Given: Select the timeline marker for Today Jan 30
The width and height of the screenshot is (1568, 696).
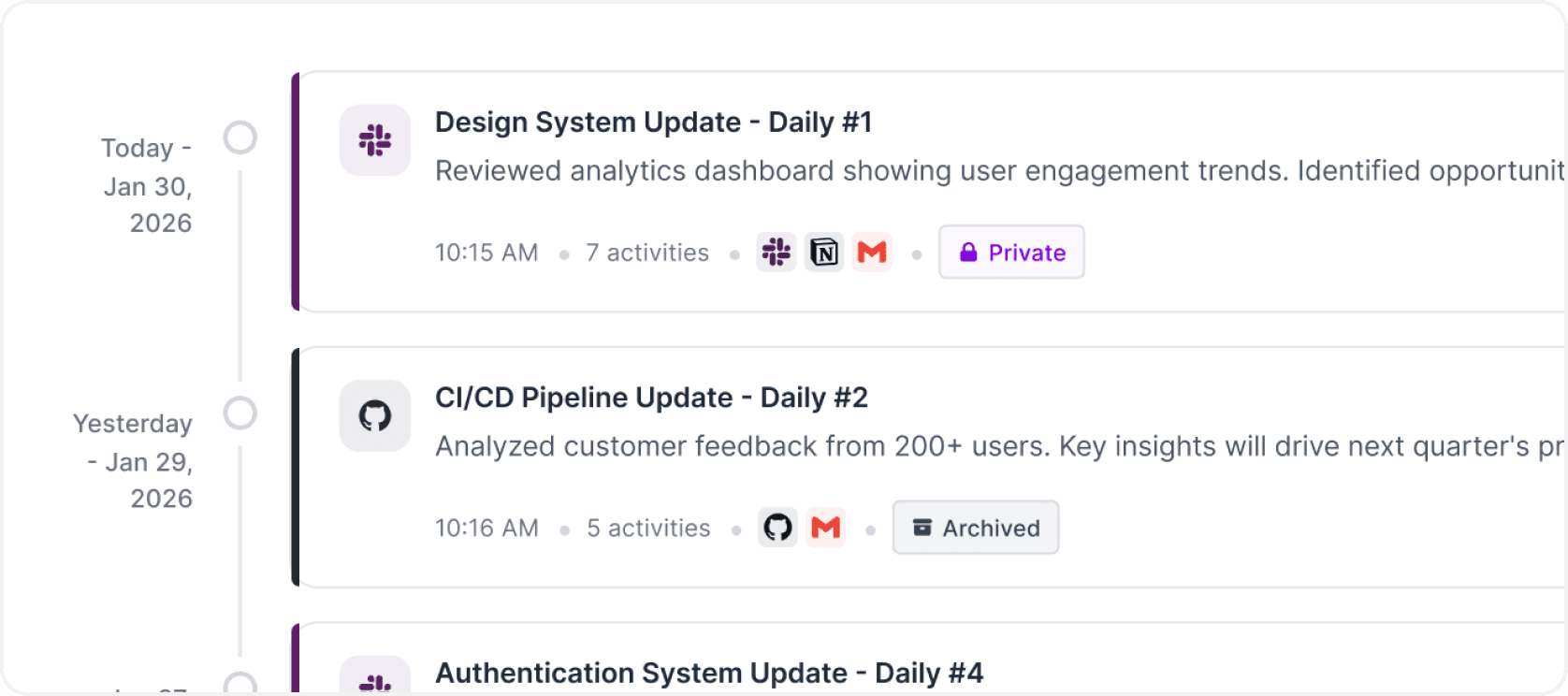Looking at the screenshot, I should tap(240, 138).
